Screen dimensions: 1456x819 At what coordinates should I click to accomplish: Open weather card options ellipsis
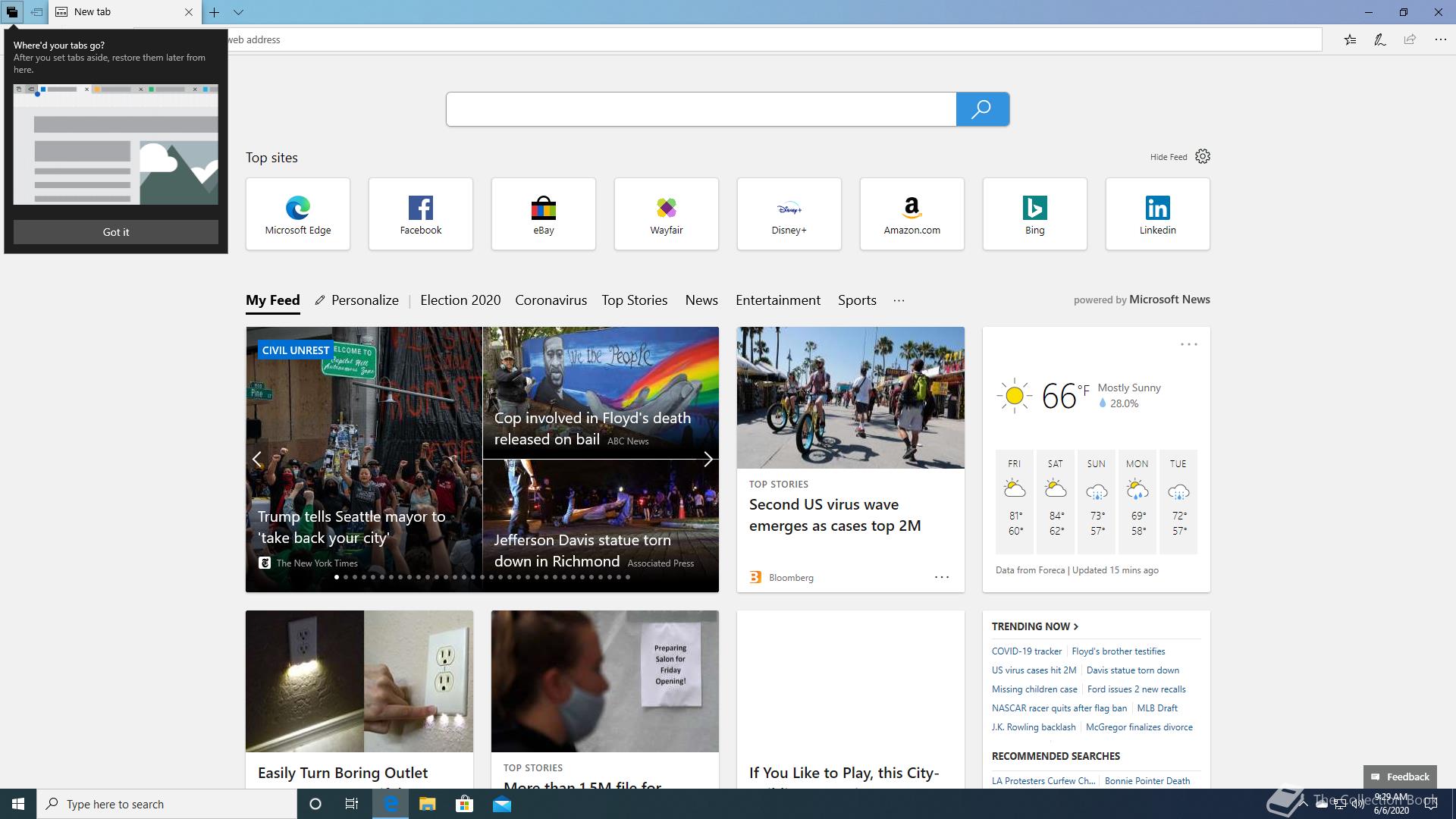click(1188, 344)
